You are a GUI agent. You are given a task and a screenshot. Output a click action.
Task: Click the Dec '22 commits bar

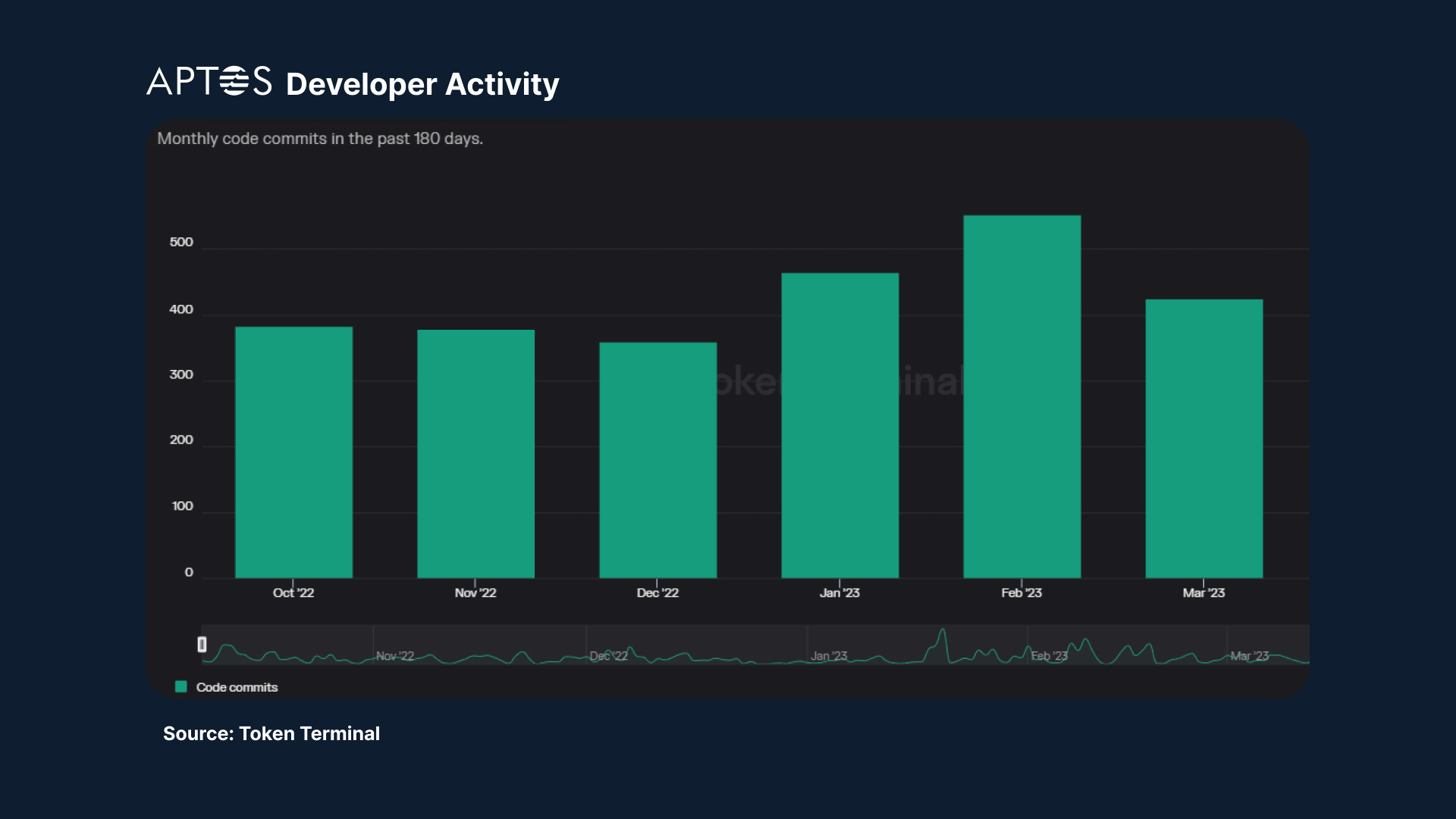coord(657,460)
